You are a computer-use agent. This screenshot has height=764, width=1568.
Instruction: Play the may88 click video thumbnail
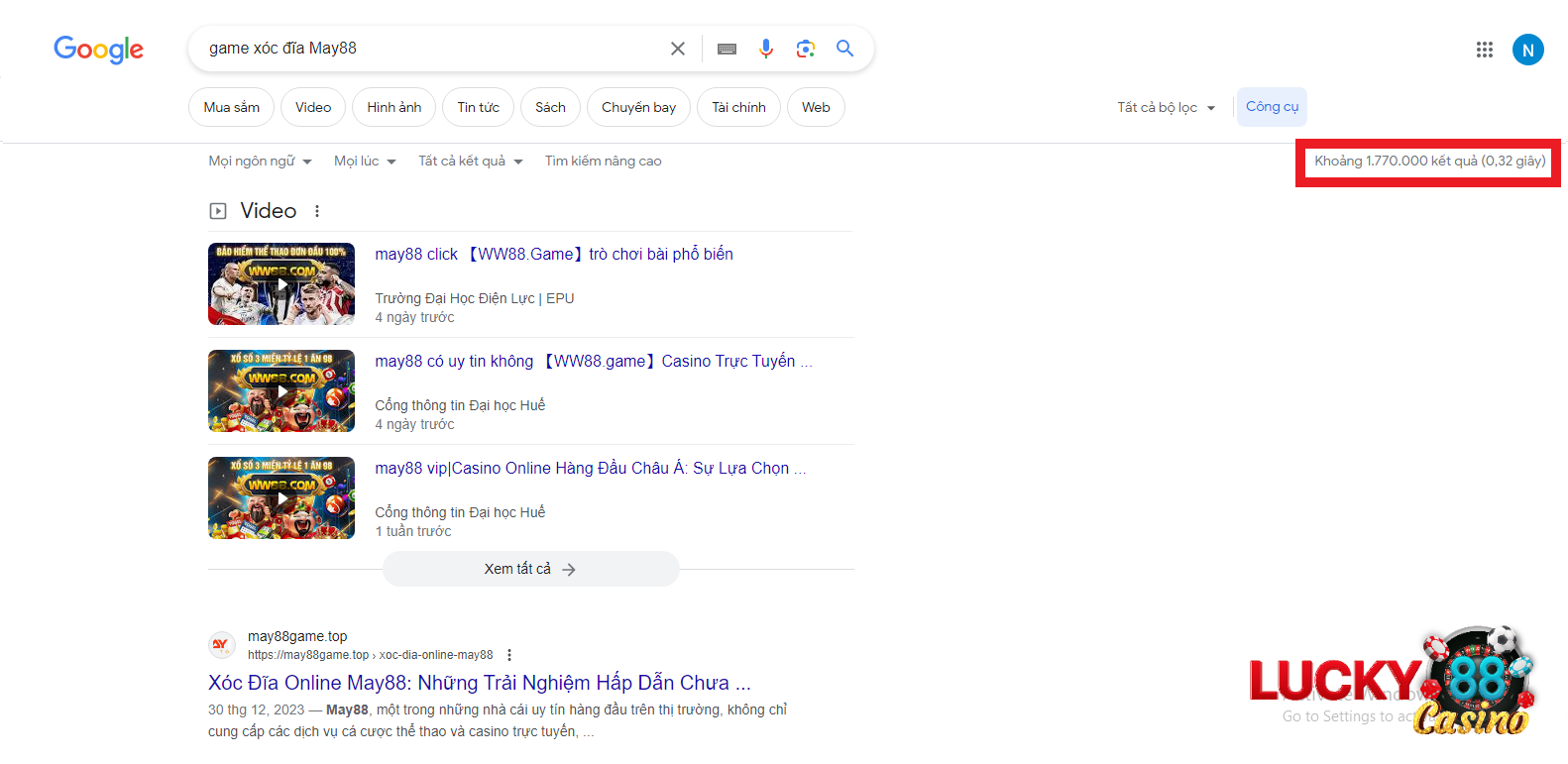[281, 284]
